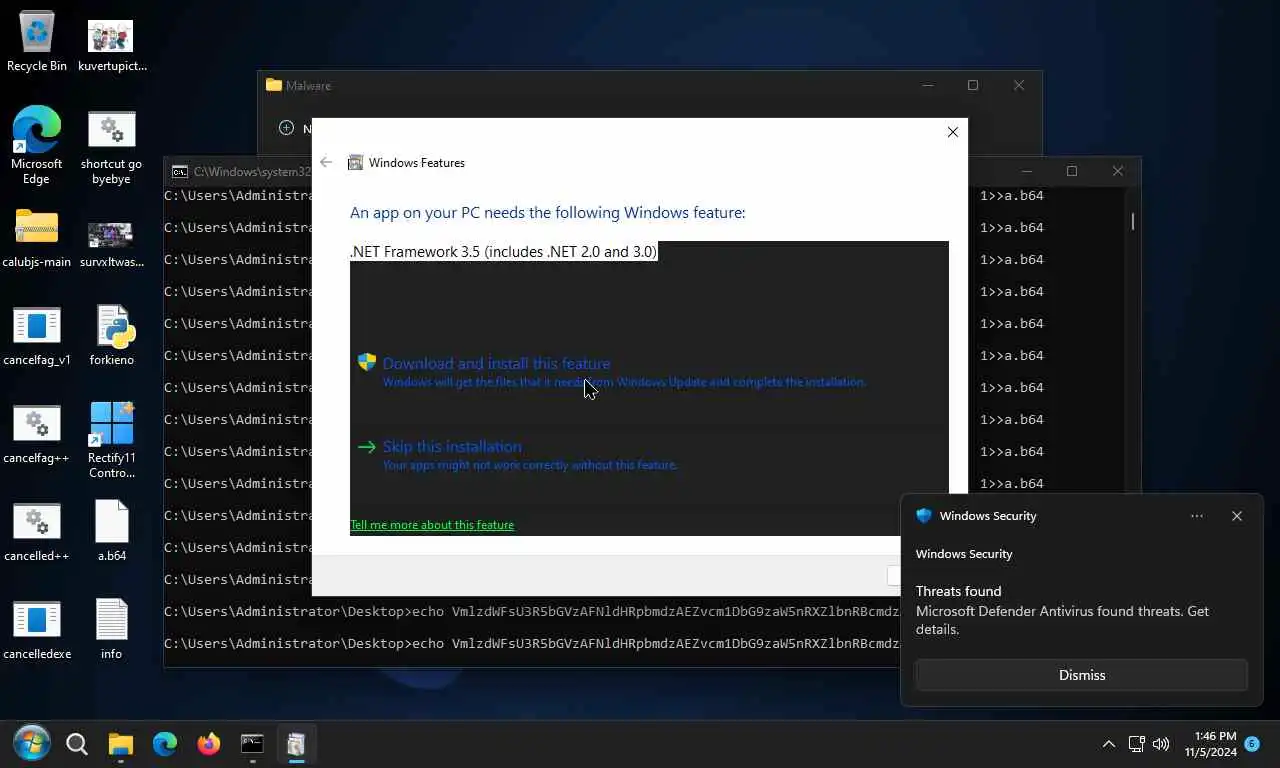Open the calubjs-main zipped folder
The width and height of the screenshot is (1280, 768).
tap(37, 238)
